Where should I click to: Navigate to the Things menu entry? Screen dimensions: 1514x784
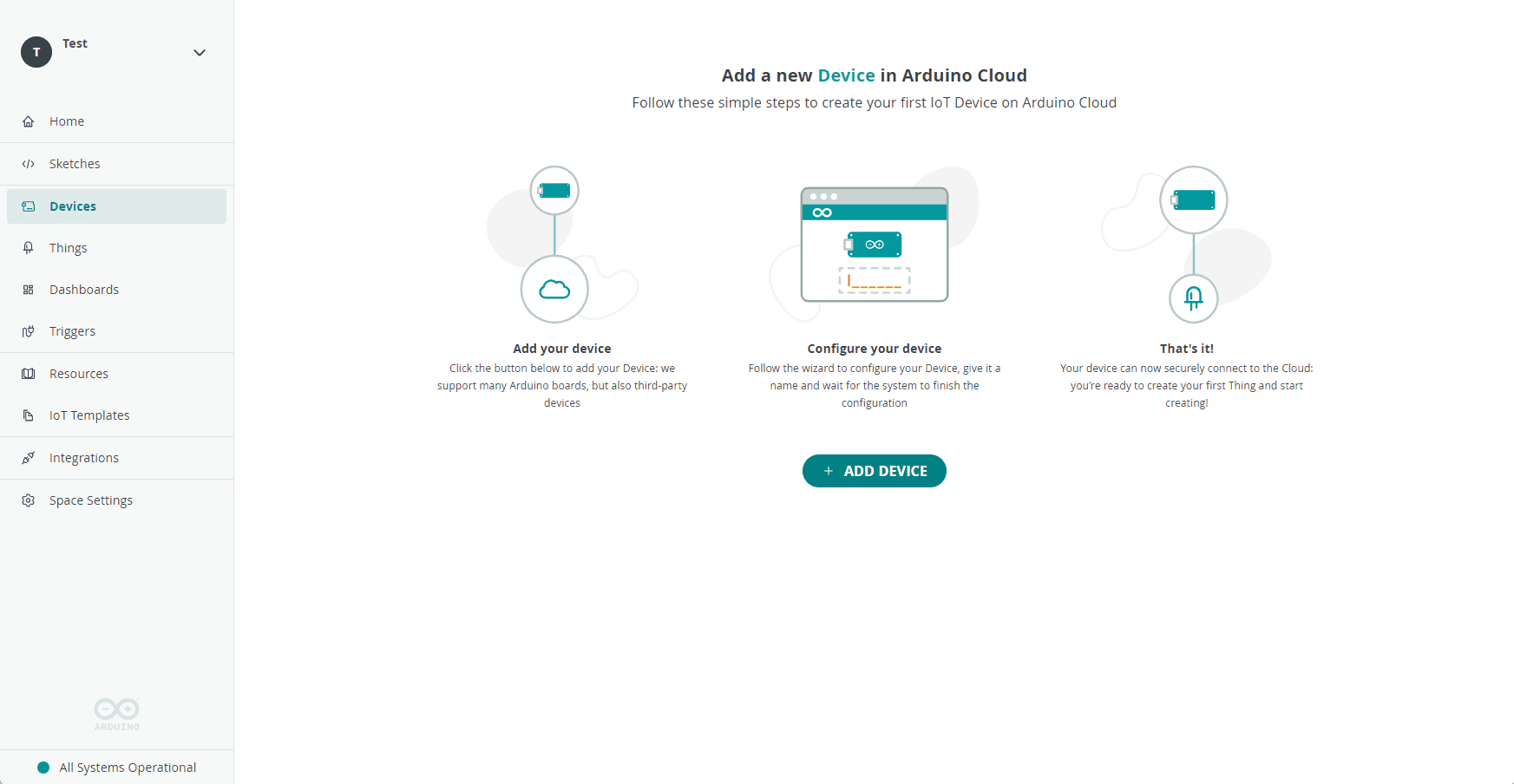coord(68,247)
